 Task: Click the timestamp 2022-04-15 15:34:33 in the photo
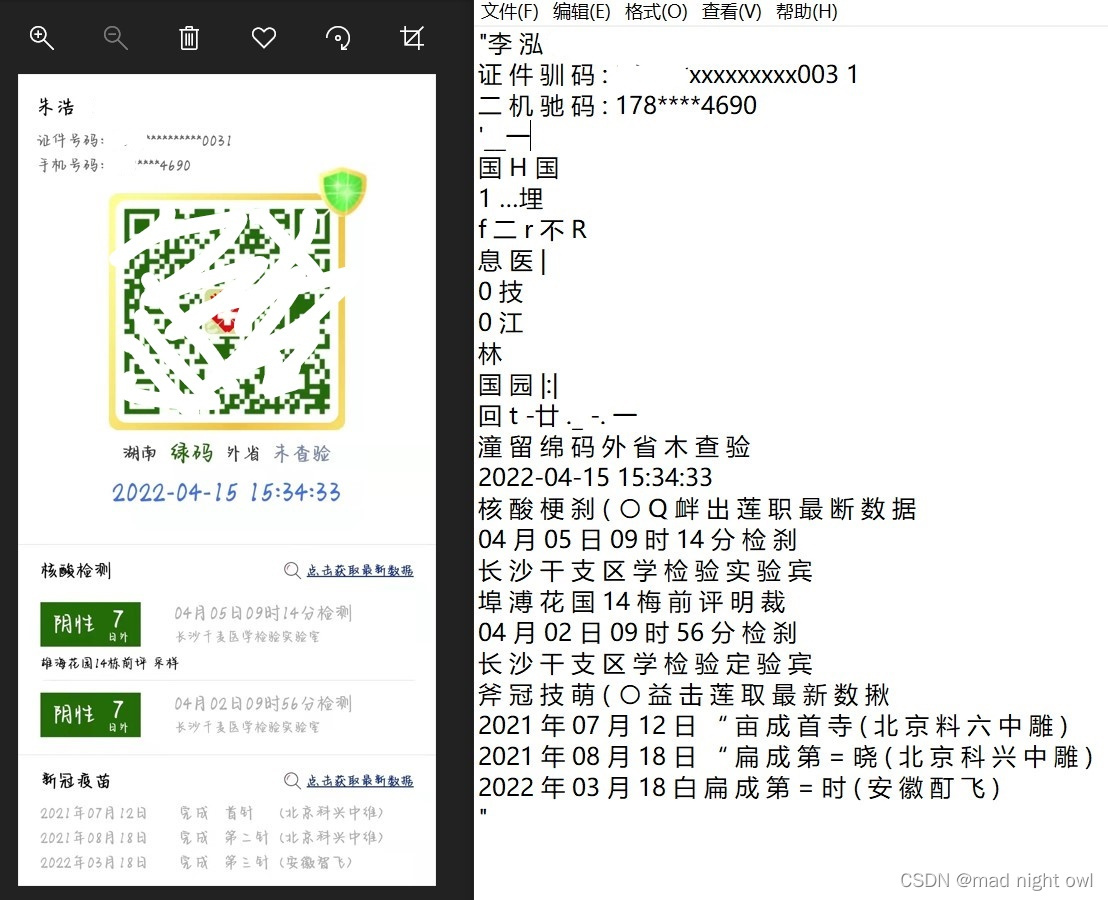click(x=226, y=492)
